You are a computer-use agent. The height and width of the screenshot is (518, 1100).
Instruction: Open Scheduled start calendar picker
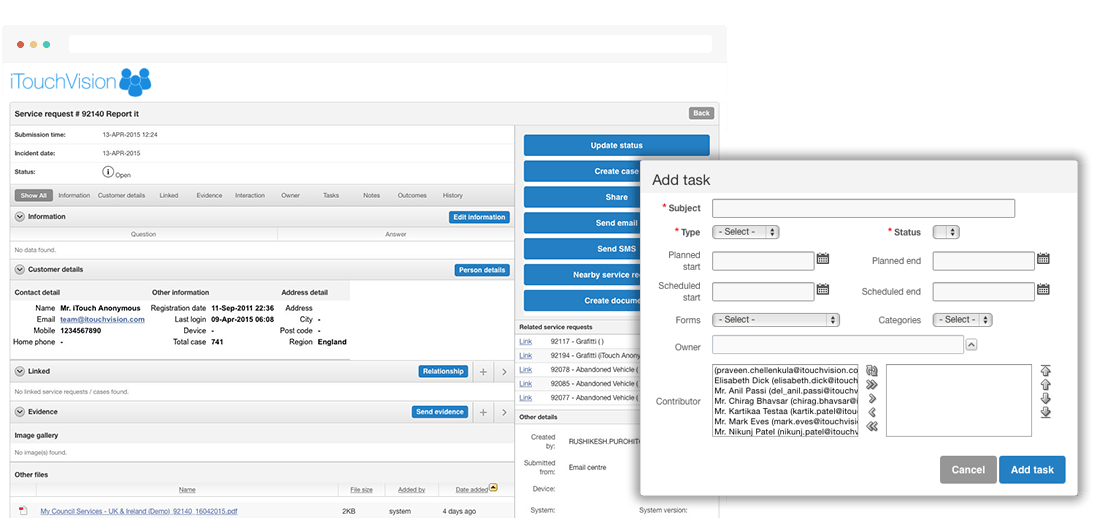click(823, 289)
